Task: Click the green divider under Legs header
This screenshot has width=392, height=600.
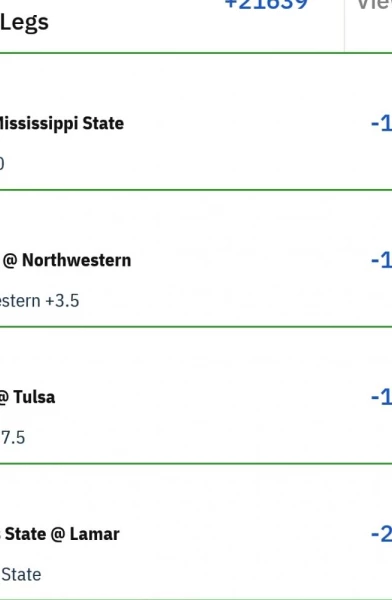Action: tap(196, 53)
